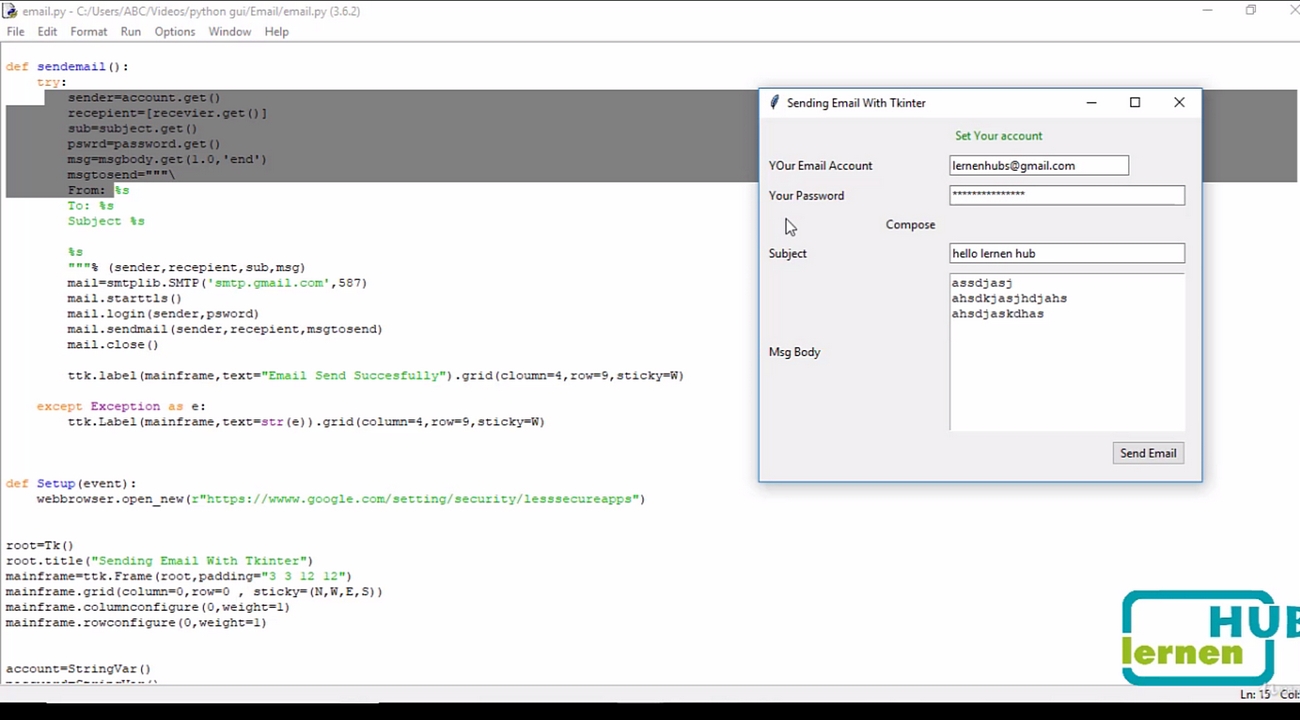This screenshot has width=1300, height=720.
Task: Click the webbrowser.open_new code line
Action: pos(341,499)
